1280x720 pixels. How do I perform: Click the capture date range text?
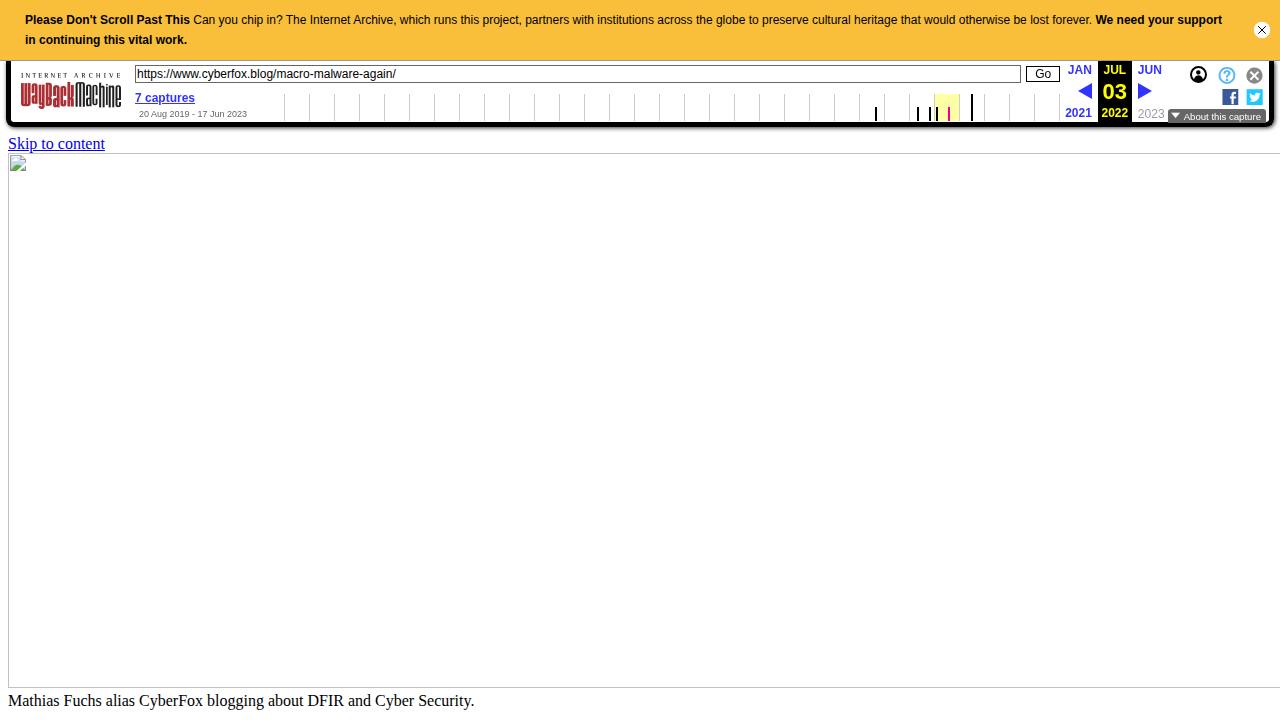pyautogui.click(x=193, y=114)
